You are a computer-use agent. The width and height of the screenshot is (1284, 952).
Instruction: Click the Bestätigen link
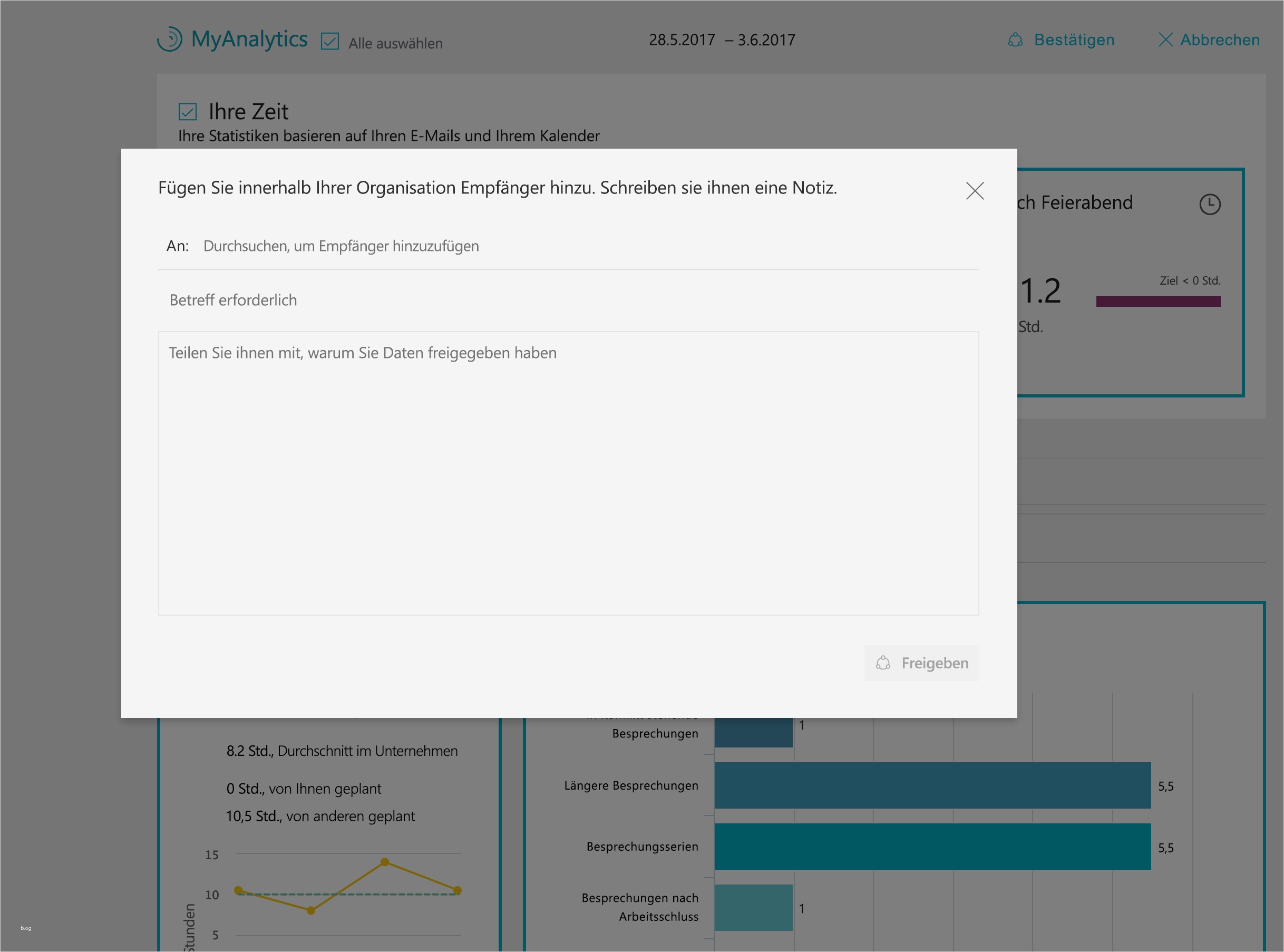[x=1074, y=40]
